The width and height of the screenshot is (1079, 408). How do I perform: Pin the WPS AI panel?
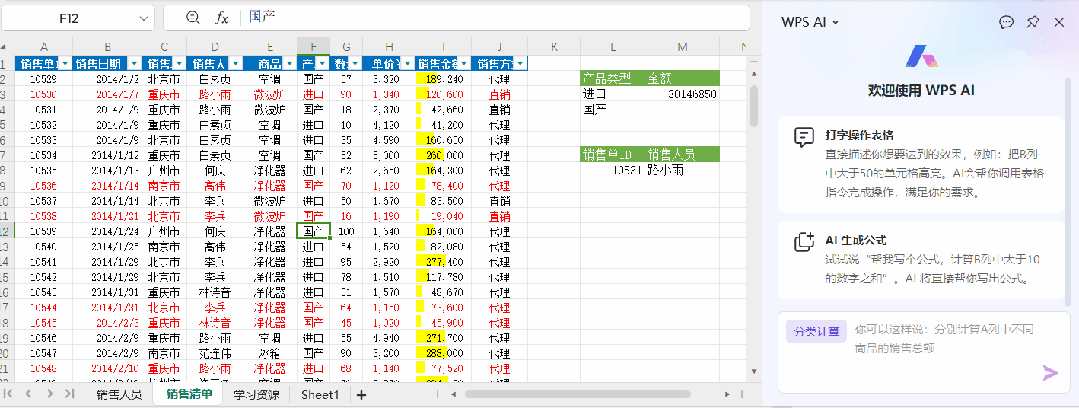[1033, 22]
